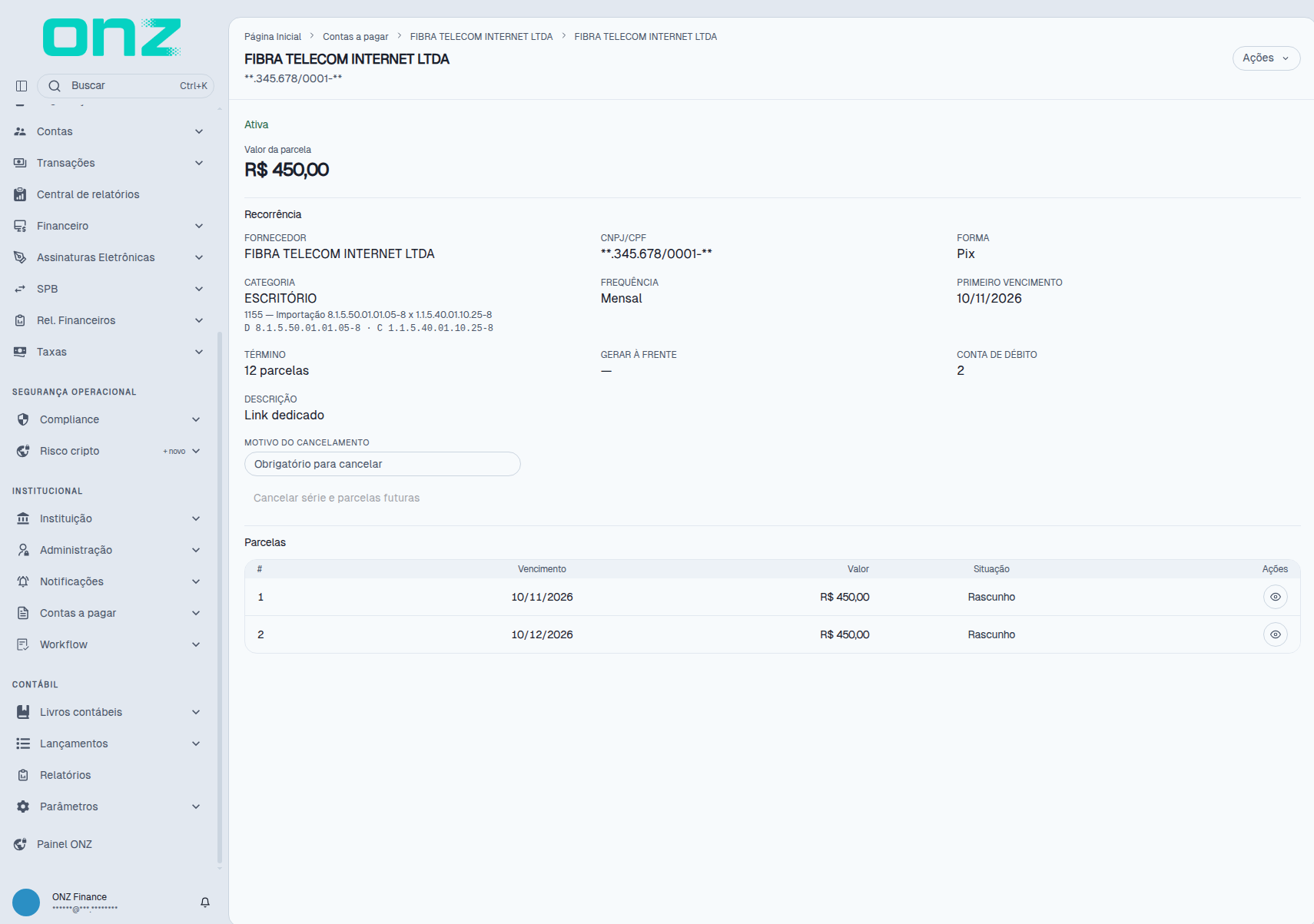The height and width of the screenshot is (924, 1314).
Task: Click Assinaturas Eletrônicas pen icon
Action: pos(20,257)
